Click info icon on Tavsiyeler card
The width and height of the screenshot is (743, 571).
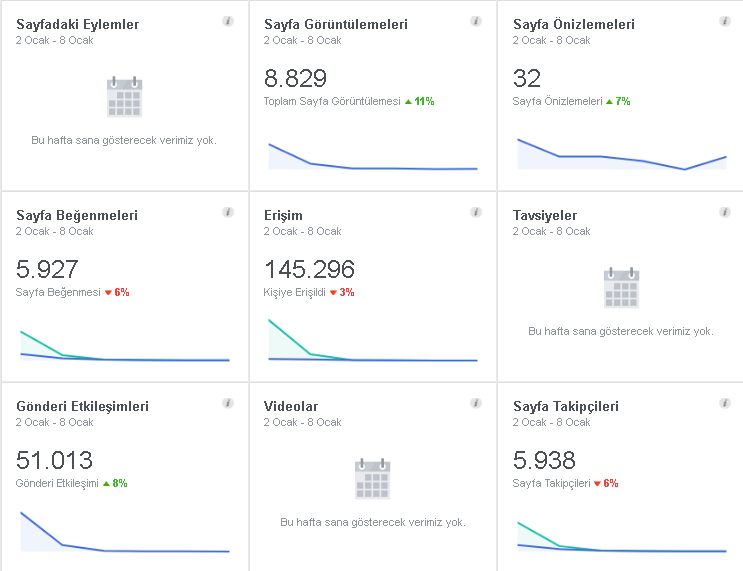point(725,212)
